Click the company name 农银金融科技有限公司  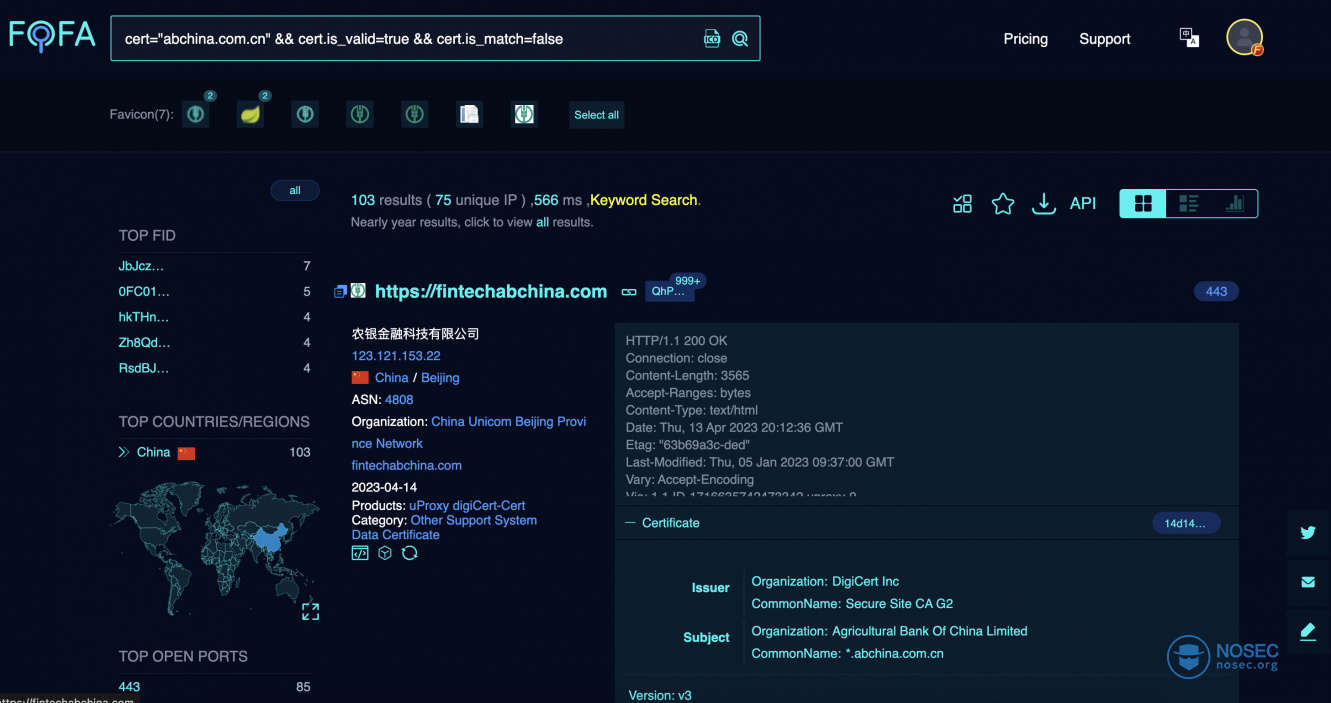click(x=416, y=334)
